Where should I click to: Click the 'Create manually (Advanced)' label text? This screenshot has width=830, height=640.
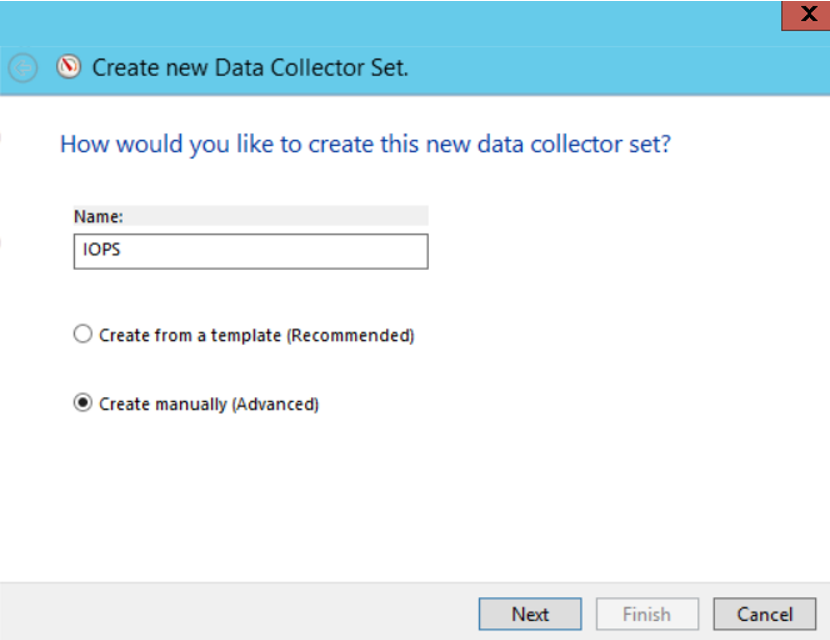coord(209,404)
